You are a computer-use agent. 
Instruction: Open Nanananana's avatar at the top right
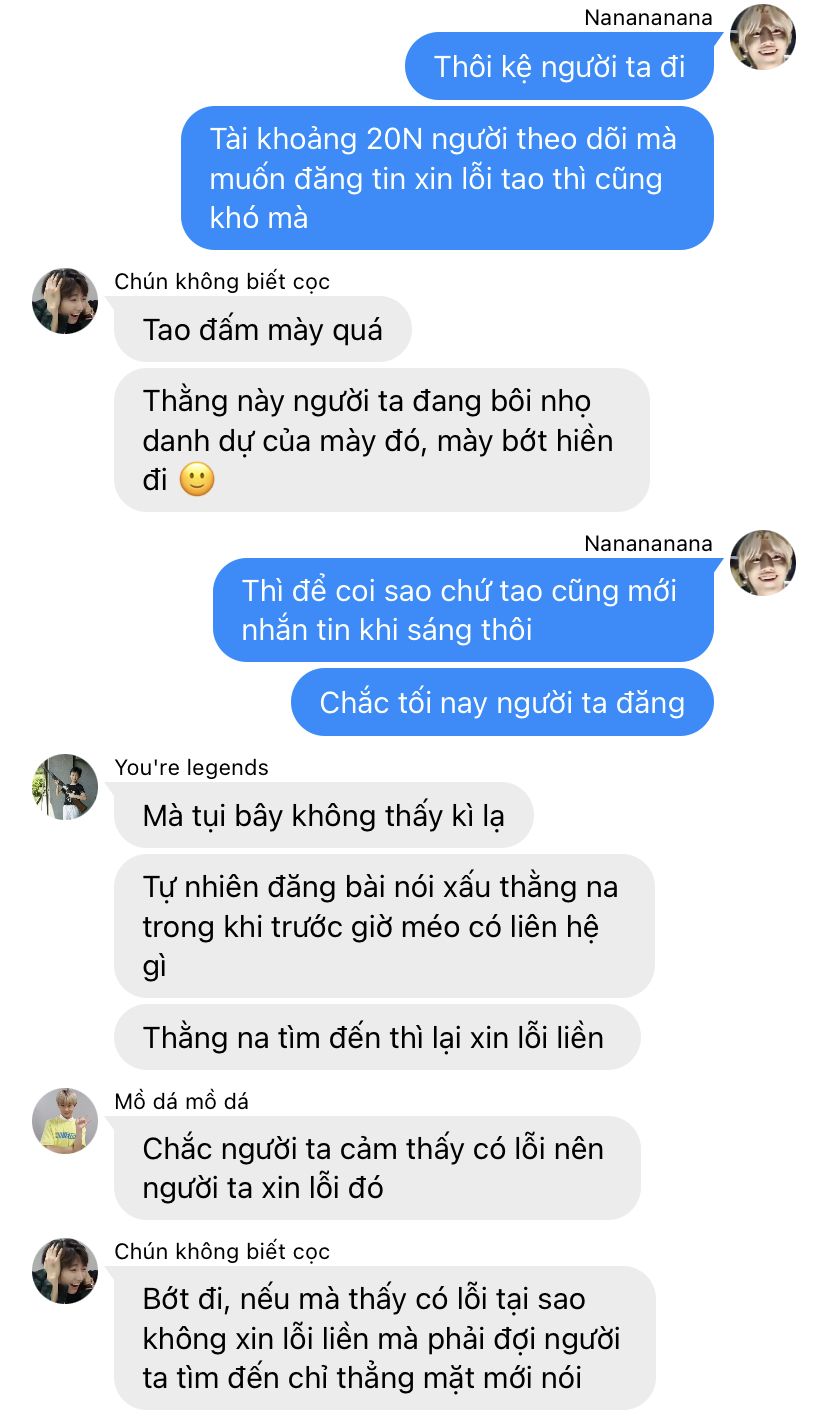pyautogui.click(x=763, y=37)
